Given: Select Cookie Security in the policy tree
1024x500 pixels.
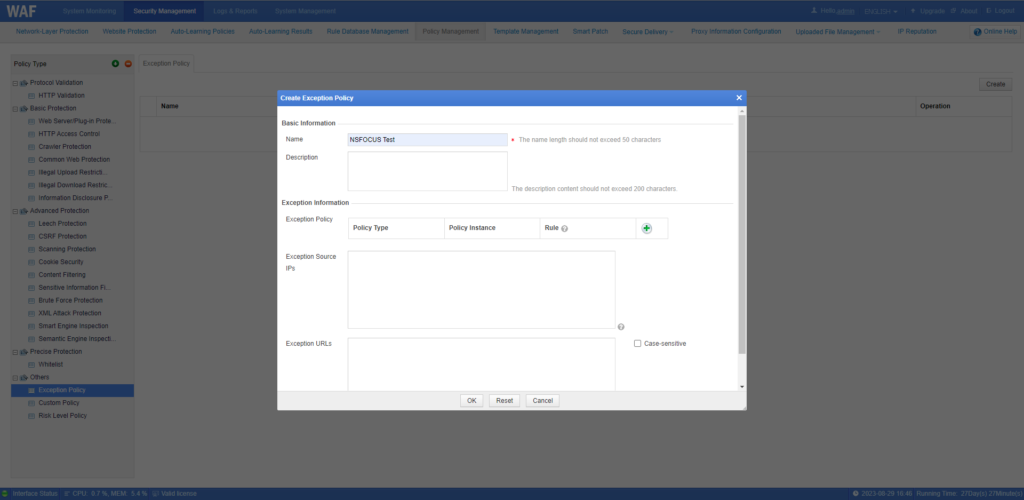Looking at the screenshot, I should (x=61, y=262).
